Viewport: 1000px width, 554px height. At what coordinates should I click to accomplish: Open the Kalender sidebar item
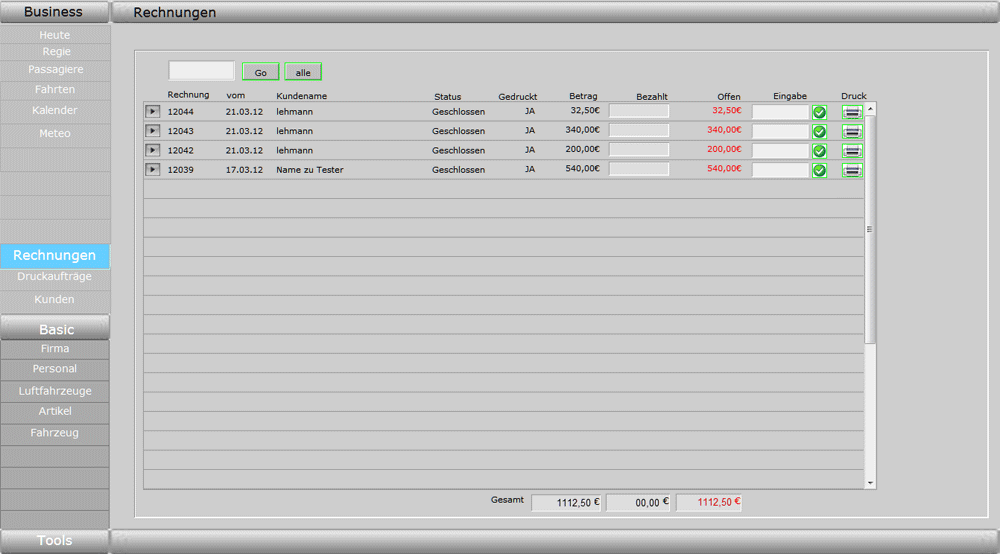tap(54, 111)
